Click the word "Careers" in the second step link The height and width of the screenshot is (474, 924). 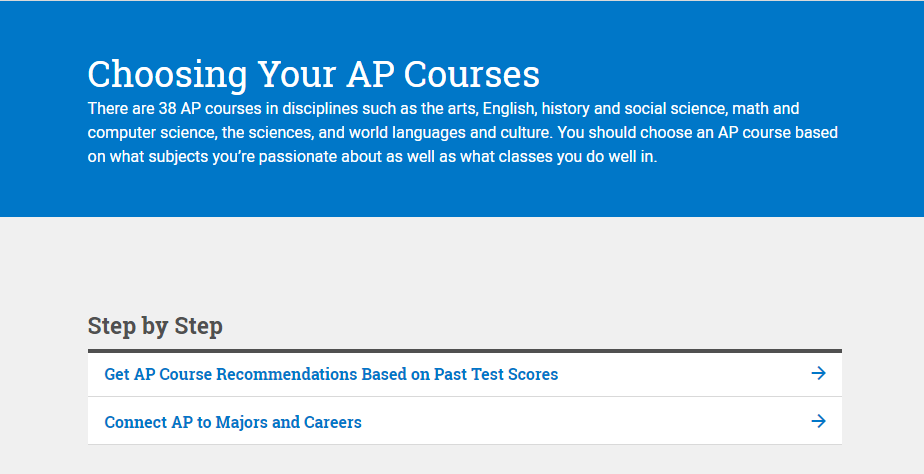[332, 422]
